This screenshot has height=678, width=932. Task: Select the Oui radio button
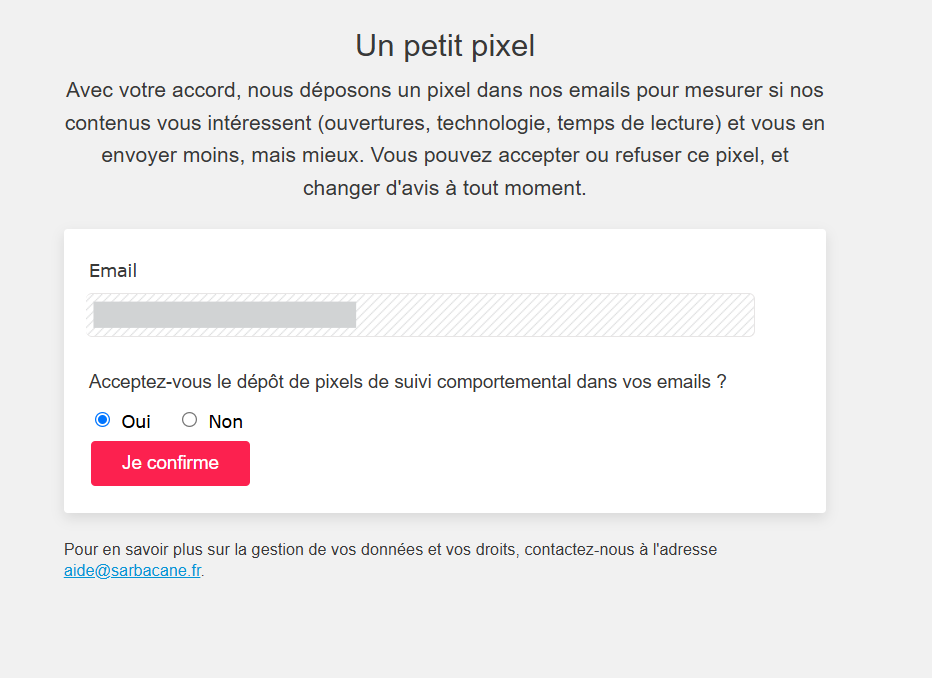point(102,420)
